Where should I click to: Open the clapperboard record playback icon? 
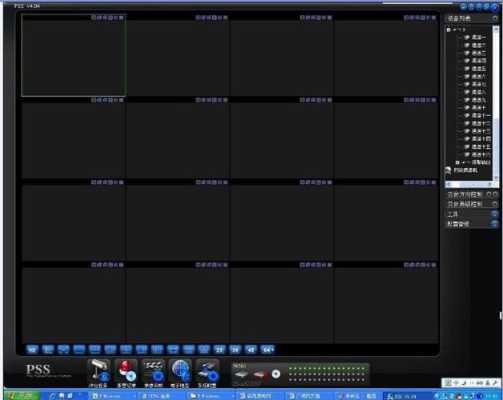point(153,373)
